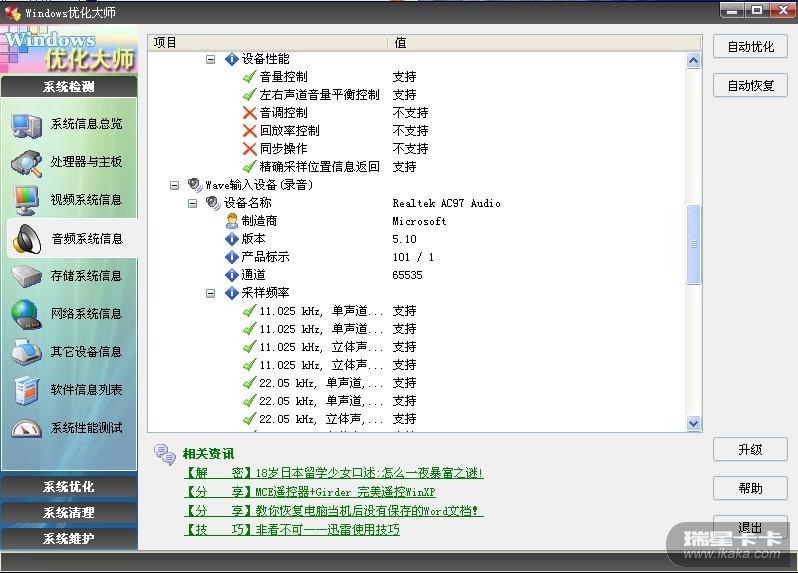798x573 pixels.
Task: Select the 101 / 1 product value
Action: click(x=413, y=257)
